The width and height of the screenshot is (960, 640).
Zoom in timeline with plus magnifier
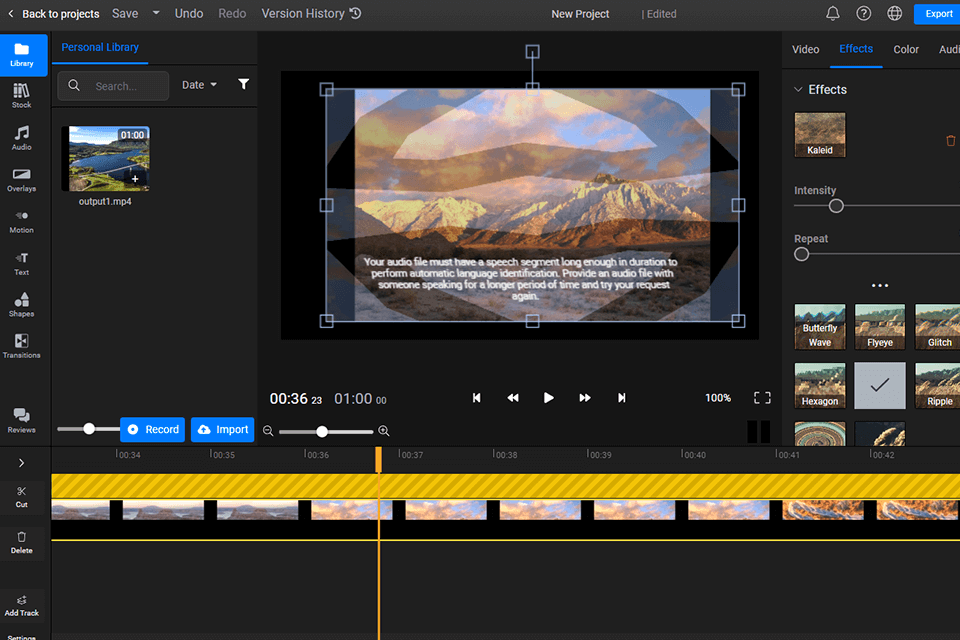(384, 431)
